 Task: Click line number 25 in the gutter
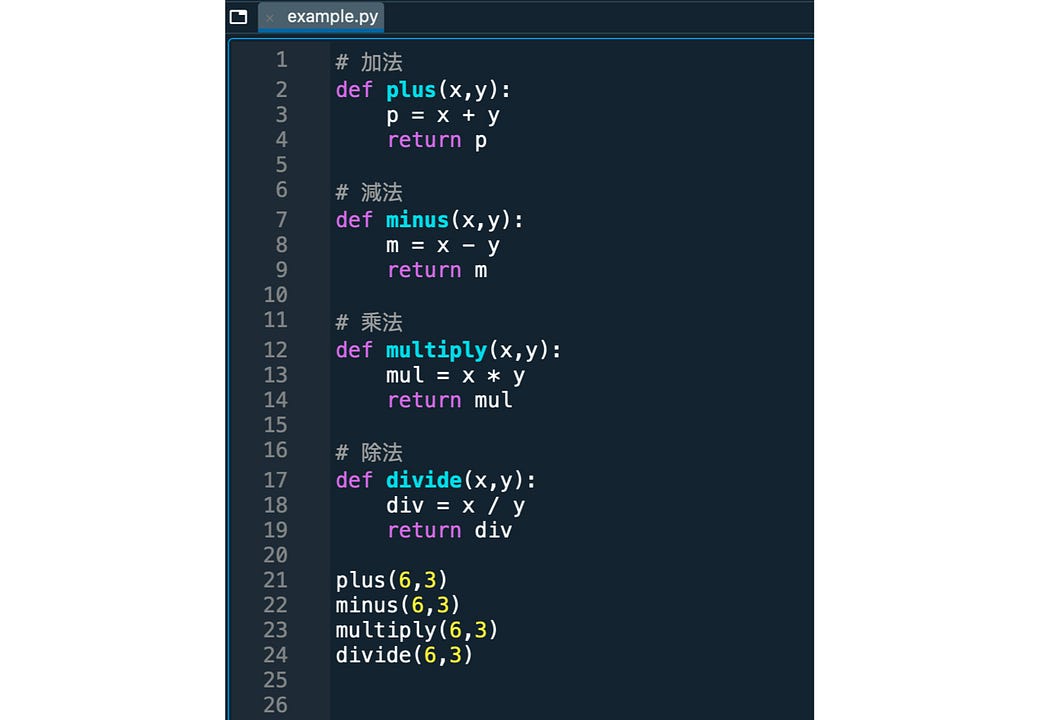pos(275,680)
